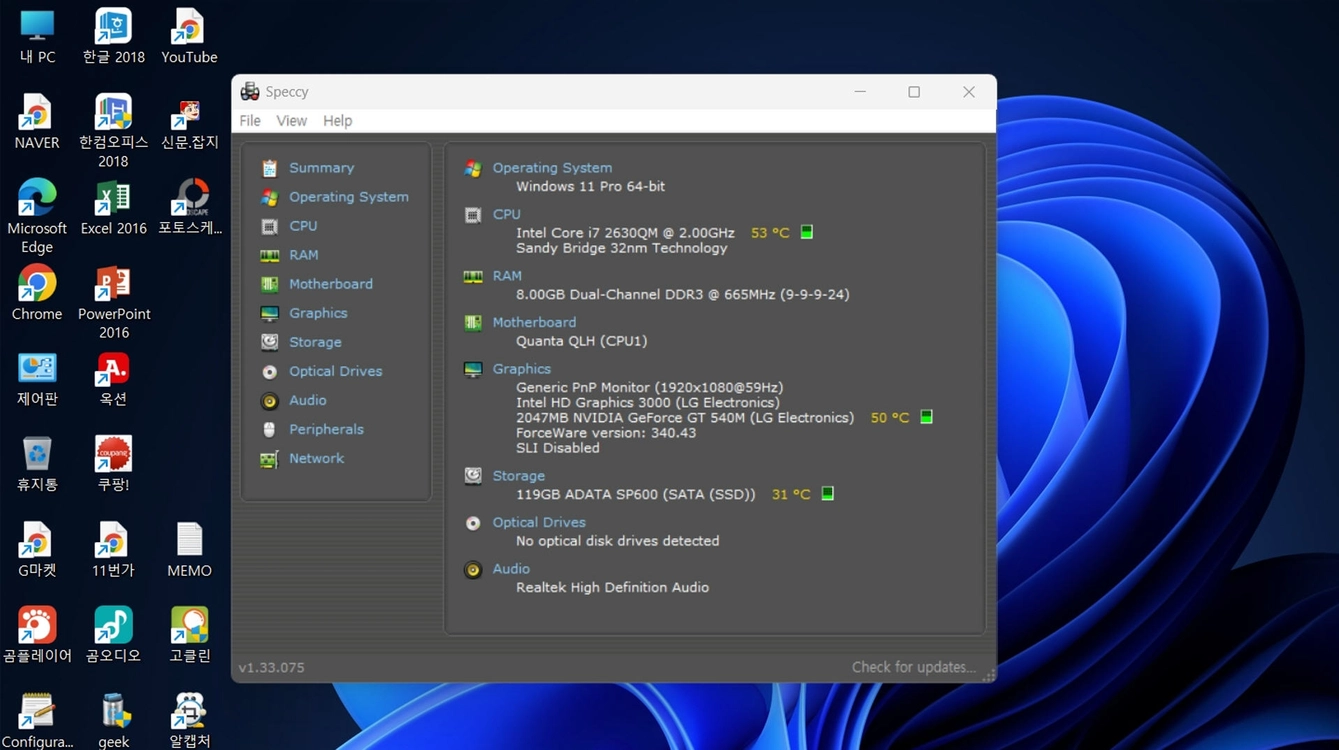Image resolution: width=1339 pixels, height=750 pixels.
Task: Open the Operating System heading link
Action: 552,168
